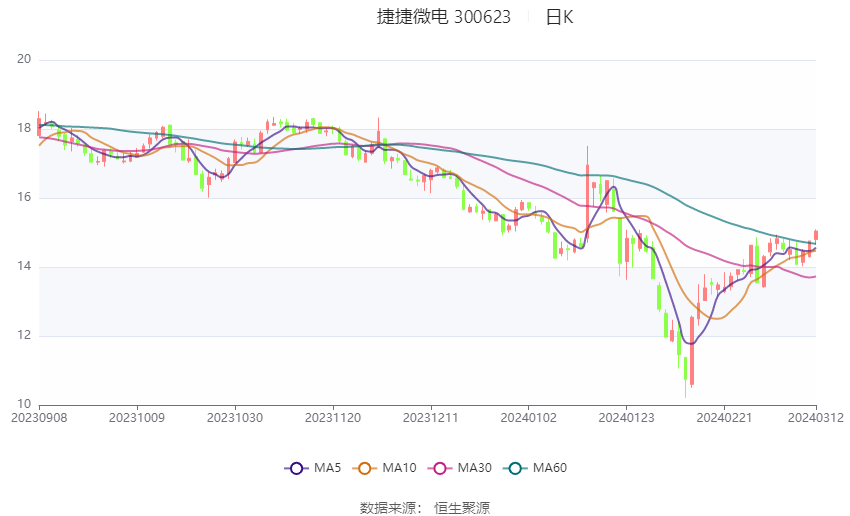
Task: Click the 20231009 date axis label
Action: click(x=137, y=418)
